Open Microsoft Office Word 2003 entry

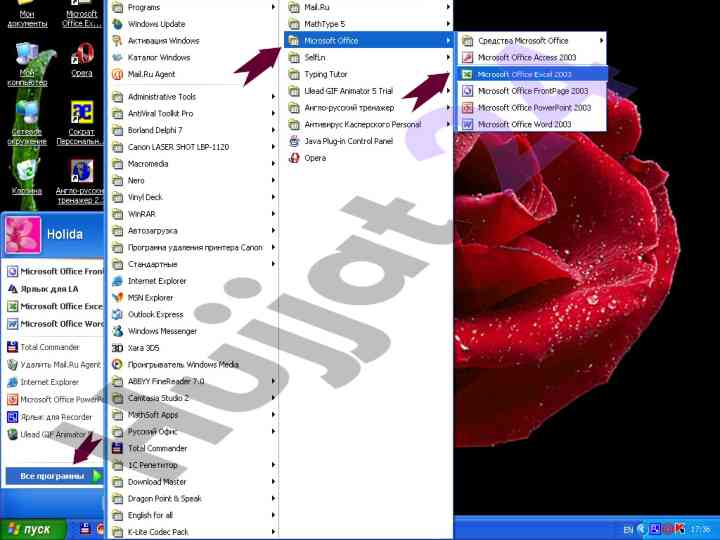(532, 124)
